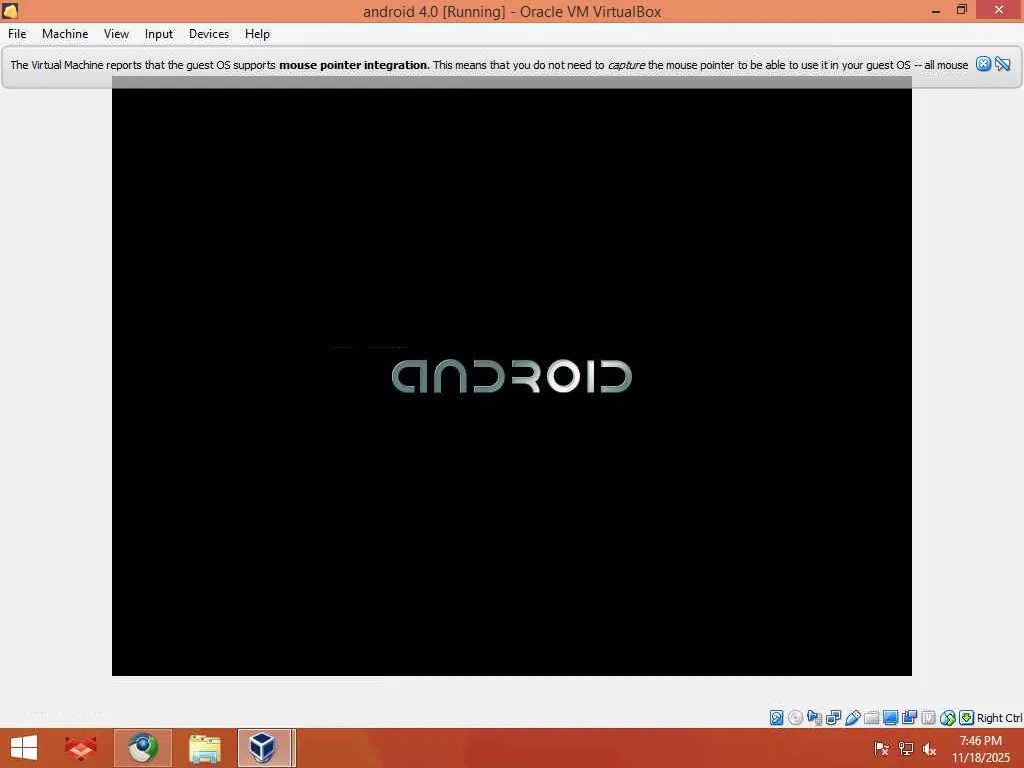Close the VirtualBox VM window
Image resolution: width=1024 pixels, height=768 pixels.
(999, 10)
